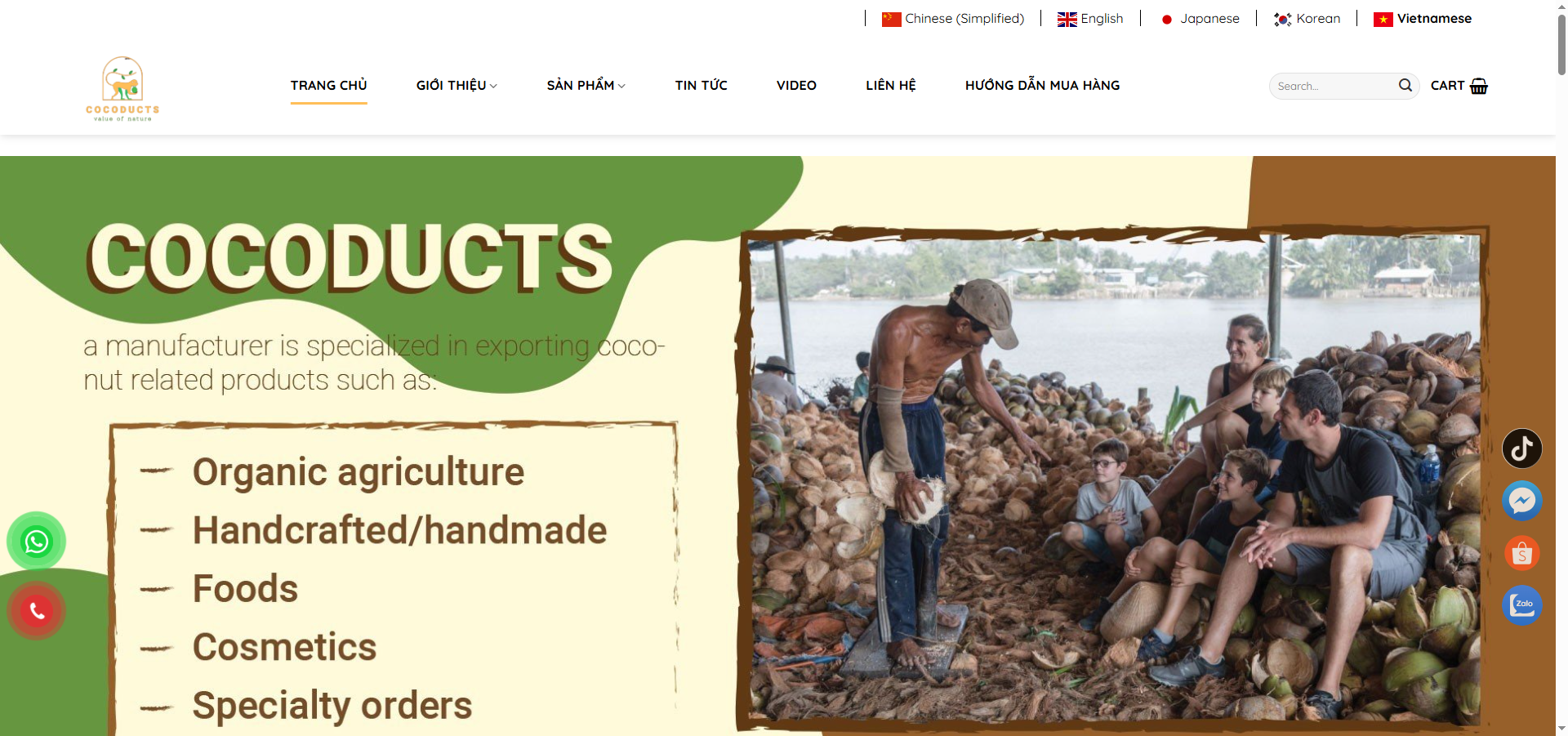
Task: Click the search magnifier icon
Action: point(1405,85)
